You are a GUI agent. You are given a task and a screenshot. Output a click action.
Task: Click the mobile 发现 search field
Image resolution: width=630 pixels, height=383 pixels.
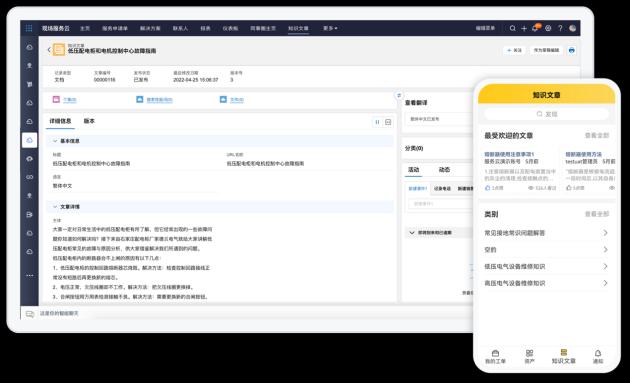[x=546, y=114]
